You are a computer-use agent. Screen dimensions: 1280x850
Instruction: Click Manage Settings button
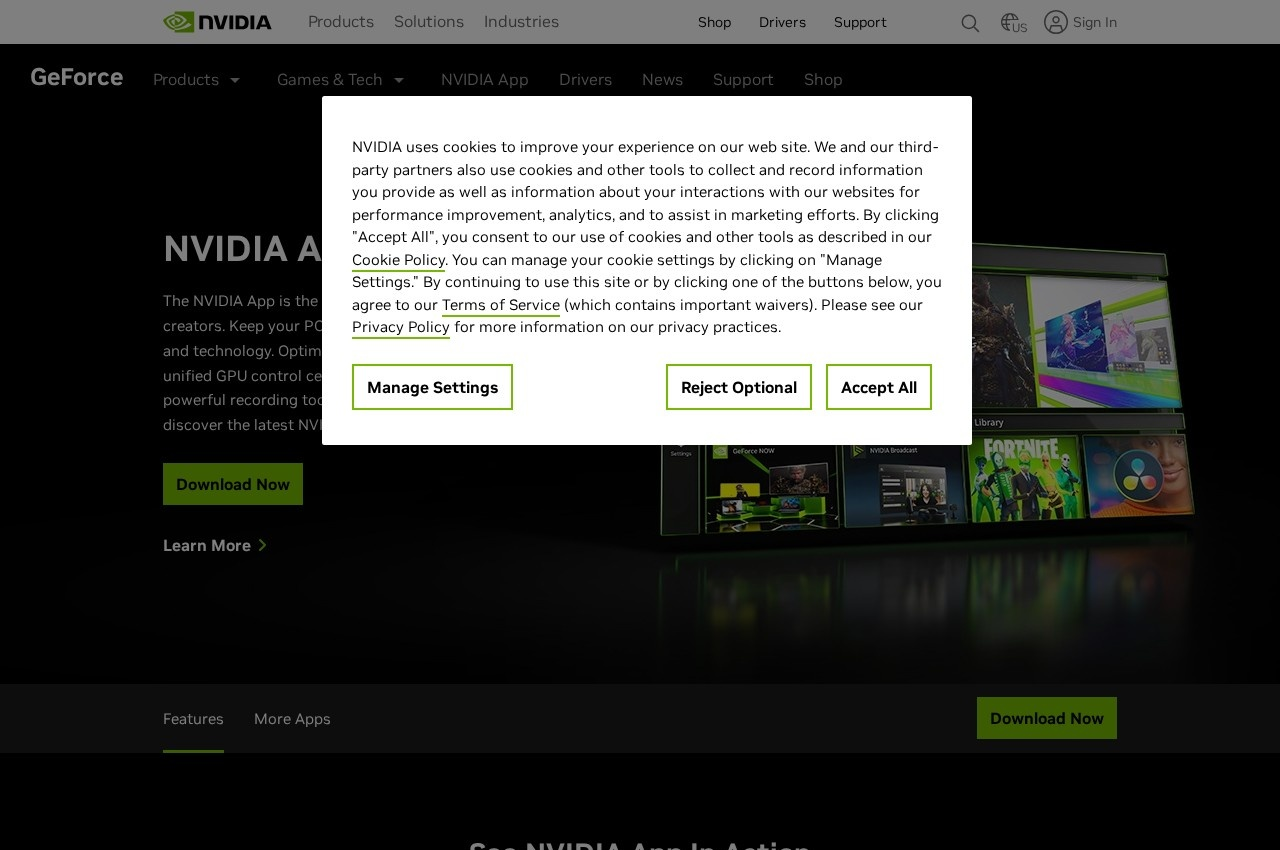[x=432, y=387]
